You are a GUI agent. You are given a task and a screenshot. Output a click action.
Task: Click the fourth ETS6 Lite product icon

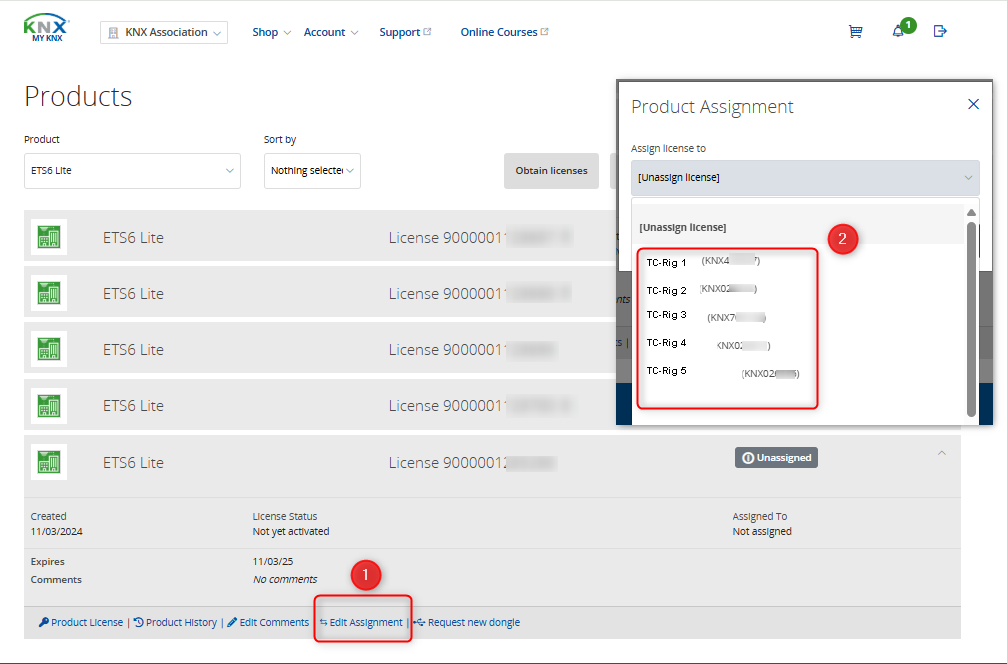point(49,406)
